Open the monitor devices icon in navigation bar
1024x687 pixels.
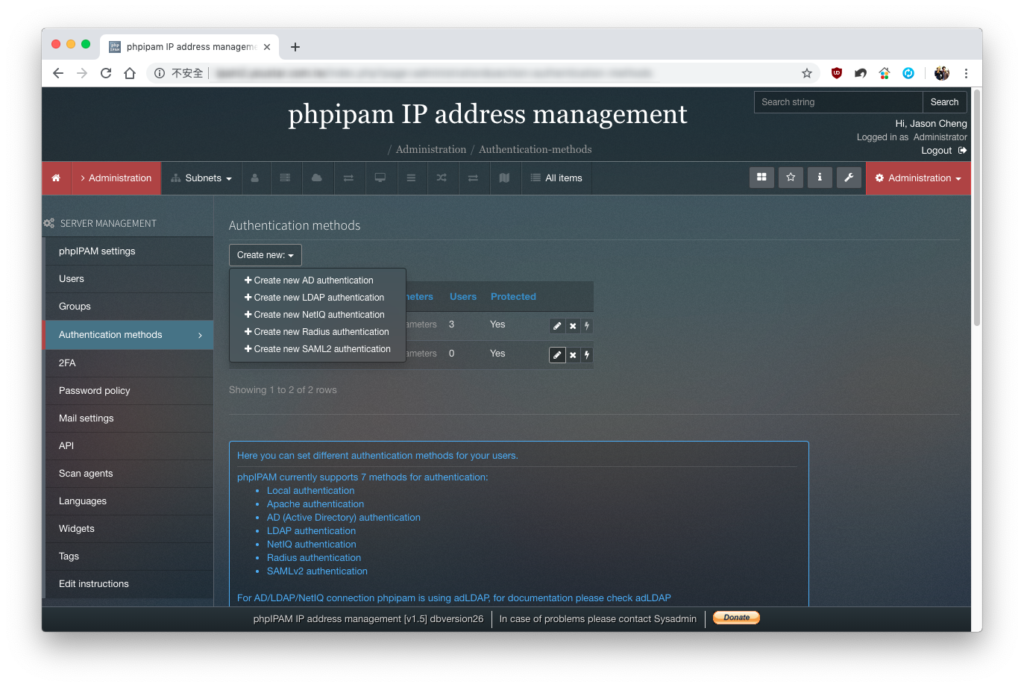(380, 178)
